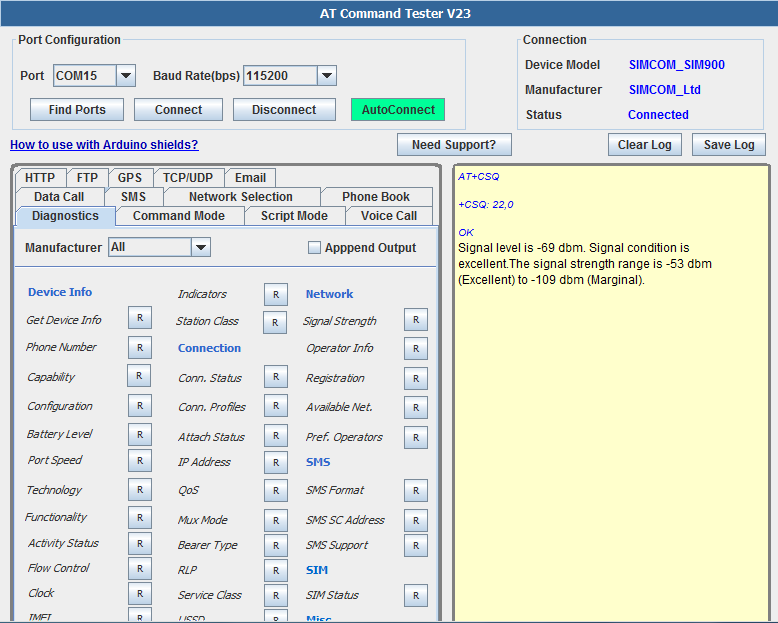The width and height of the screenshot is (778, 623).
Task: Click the R button for SMS Format
Action: [x=416, y=491]
